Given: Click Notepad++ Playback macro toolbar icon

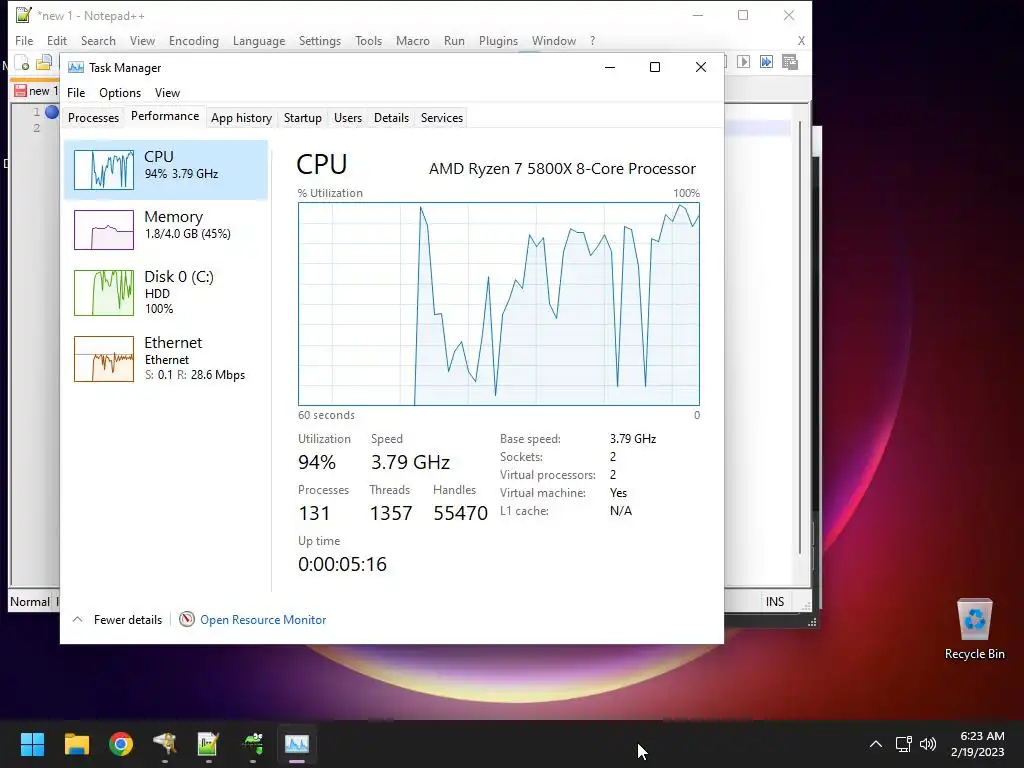Looking at the screenshot, I should 743,61.
